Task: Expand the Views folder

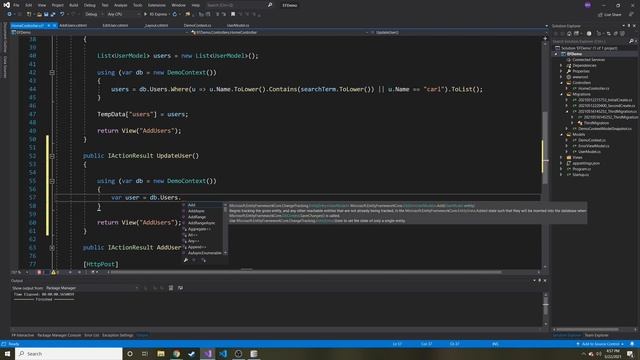Action: [561, 157]
